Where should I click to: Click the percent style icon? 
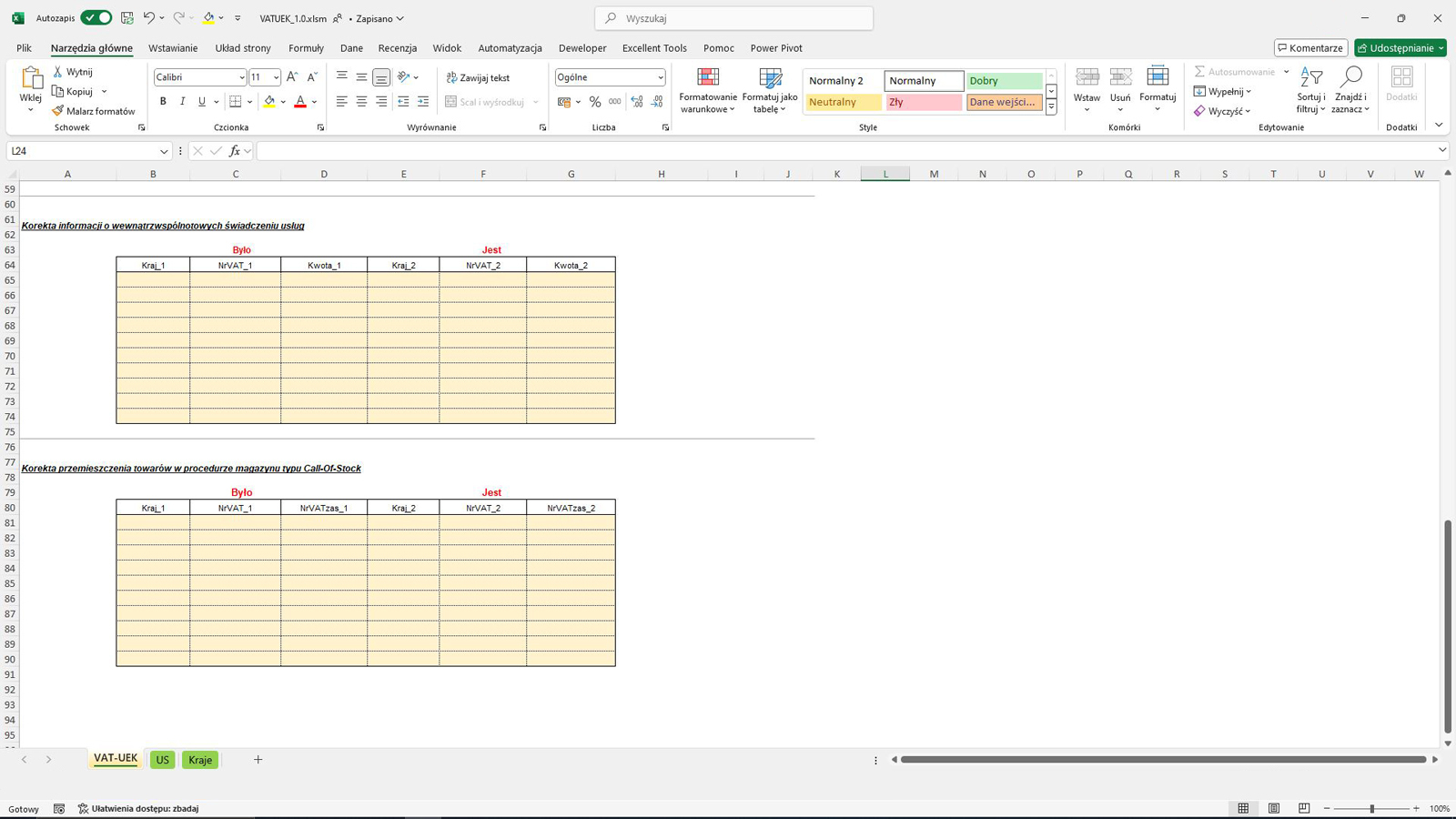595,102
